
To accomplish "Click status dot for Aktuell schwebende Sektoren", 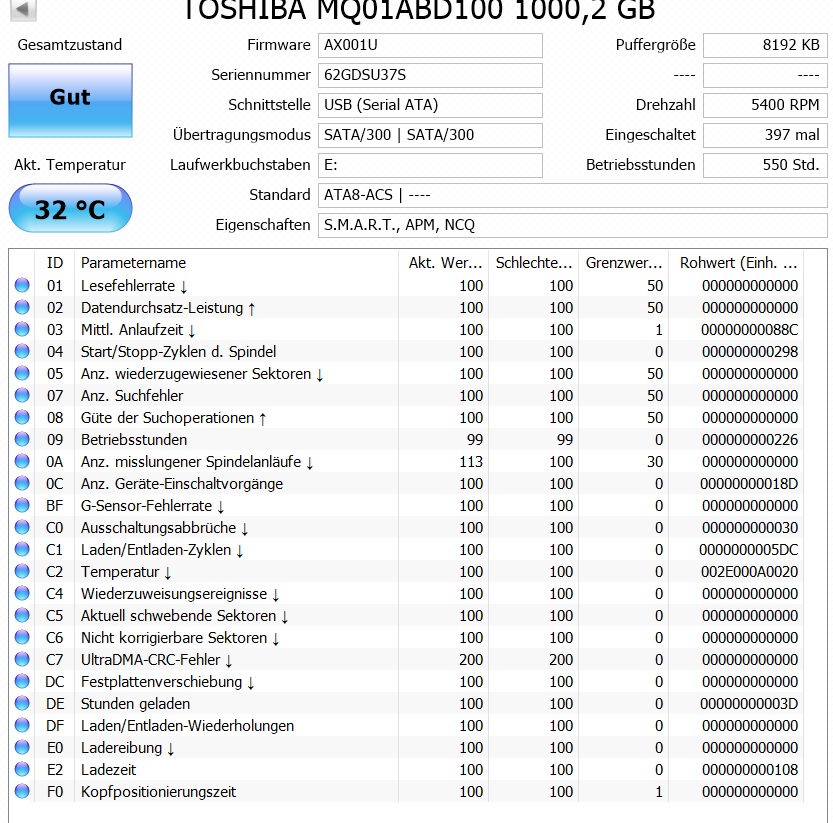I will (22, 615).
